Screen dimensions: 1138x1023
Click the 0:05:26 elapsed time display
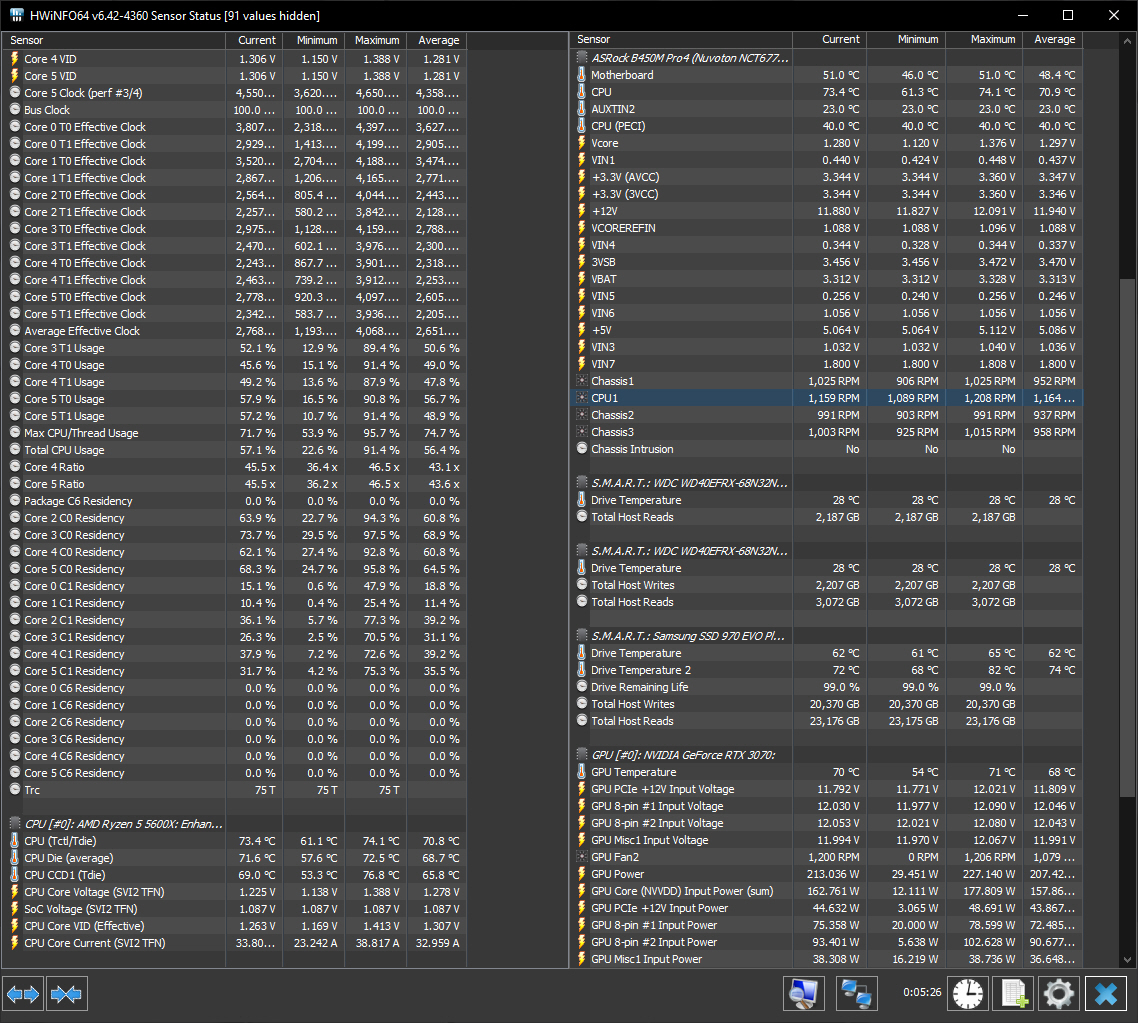coord(922,992)
